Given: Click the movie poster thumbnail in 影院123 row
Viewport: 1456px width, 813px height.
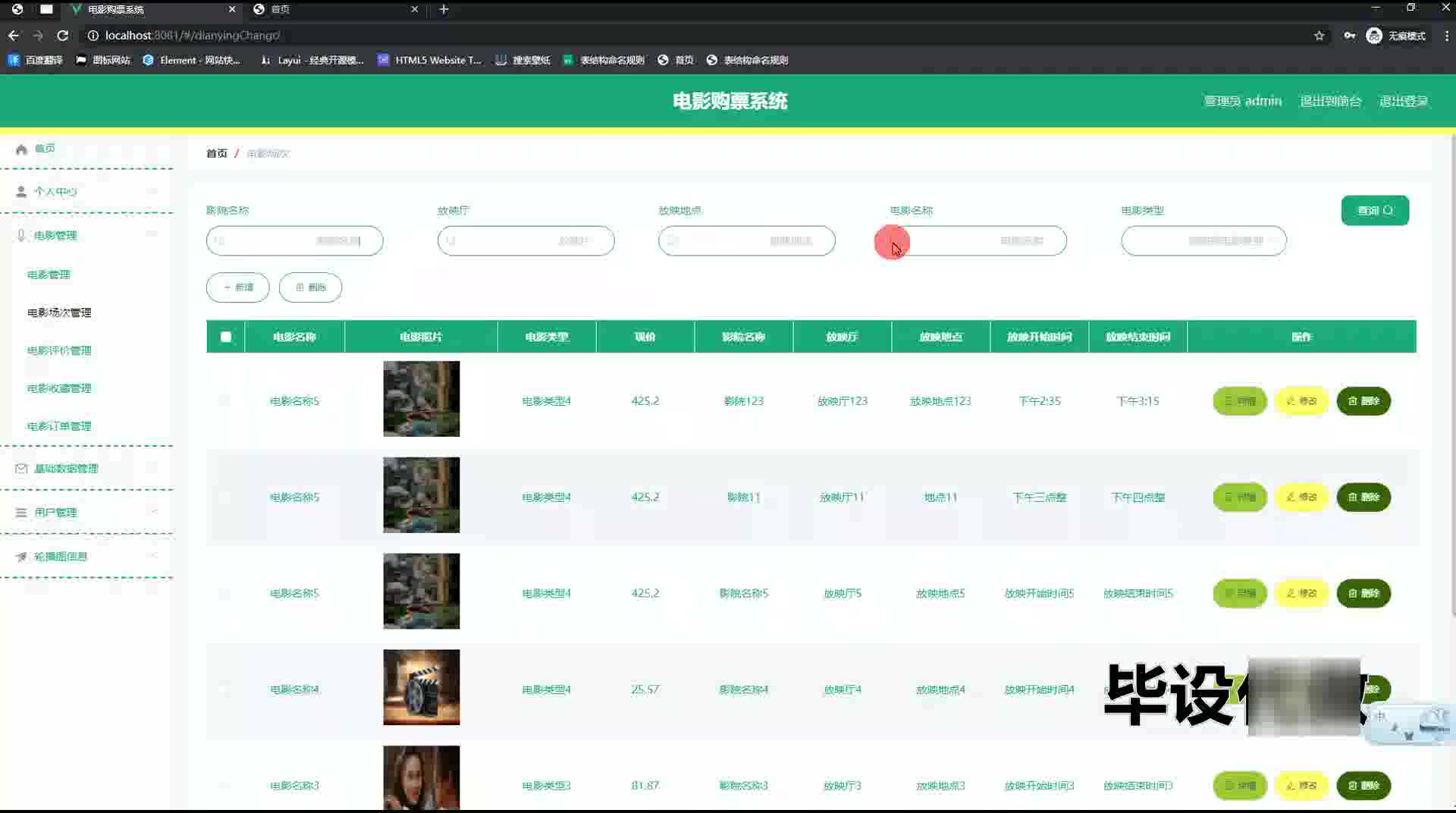Looking at the screenshot, I should pyautogui.click(x=421, y=399).
